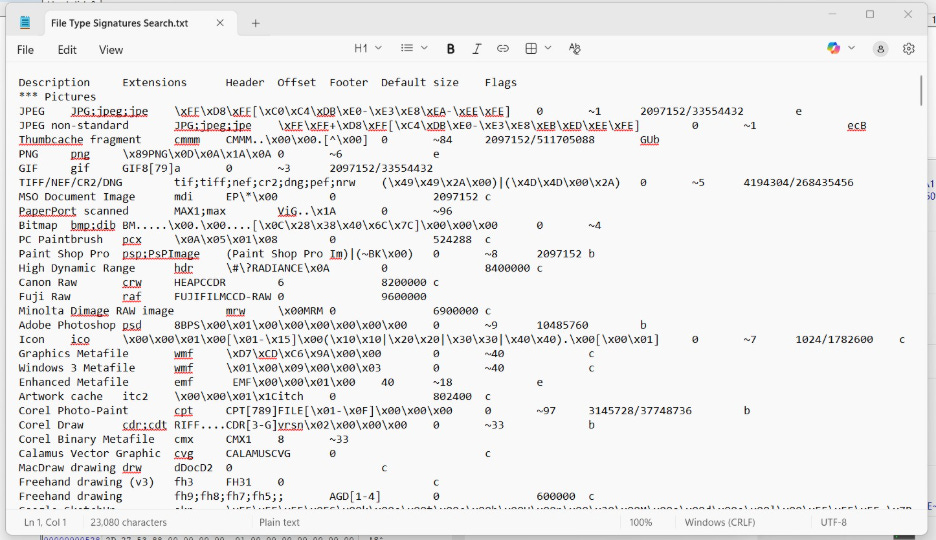Click 'MacDraw drawing' row text

click(67, 468)
